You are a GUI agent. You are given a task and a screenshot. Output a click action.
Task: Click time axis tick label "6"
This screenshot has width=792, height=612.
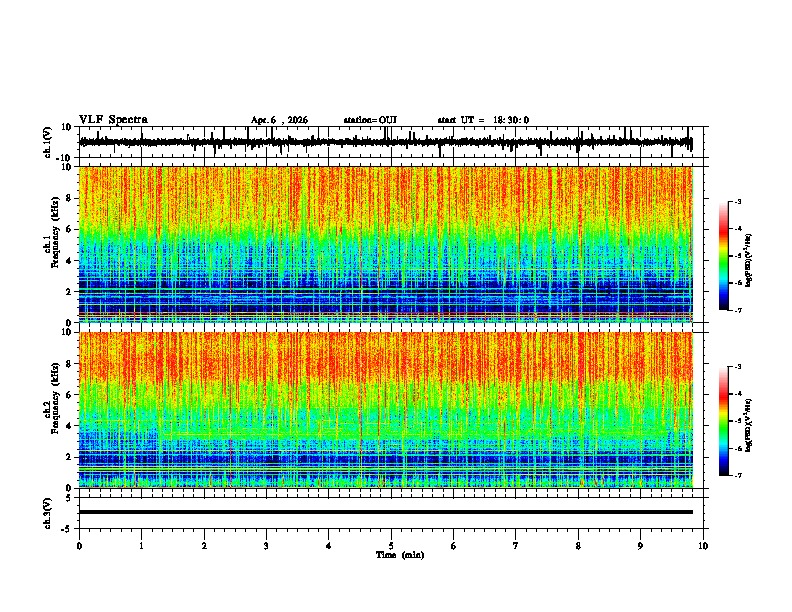454,546
